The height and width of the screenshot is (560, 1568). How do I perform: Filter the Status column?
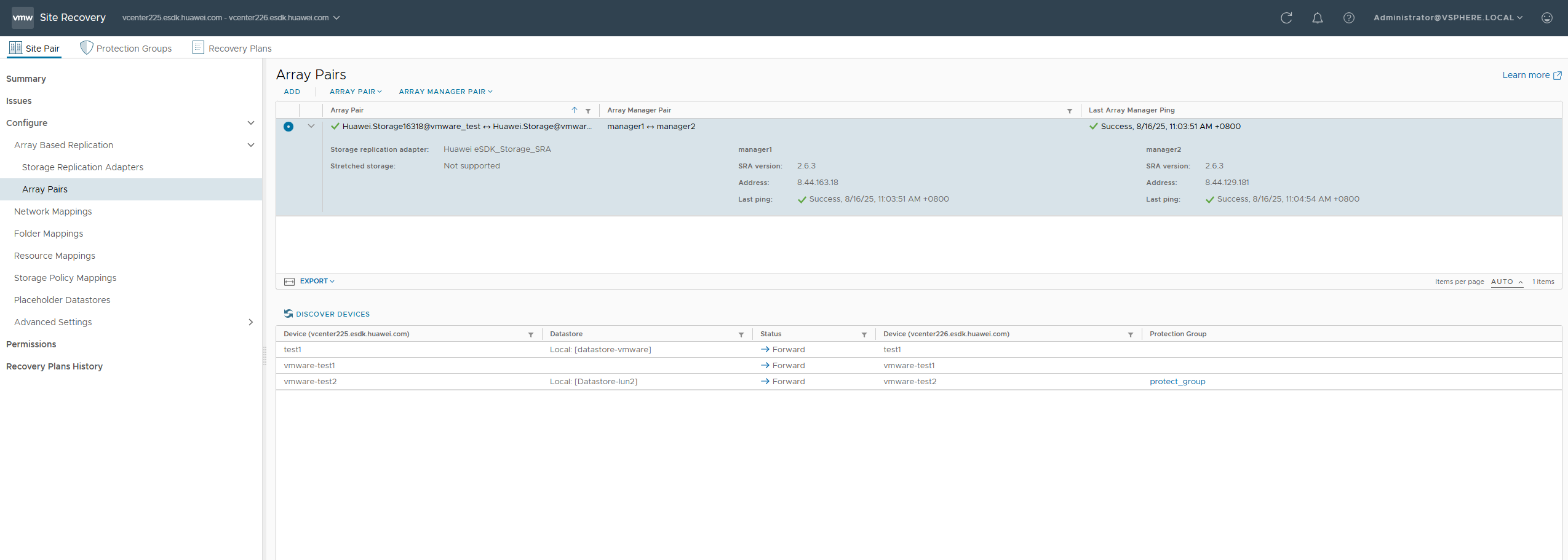(x=864, y=334)
